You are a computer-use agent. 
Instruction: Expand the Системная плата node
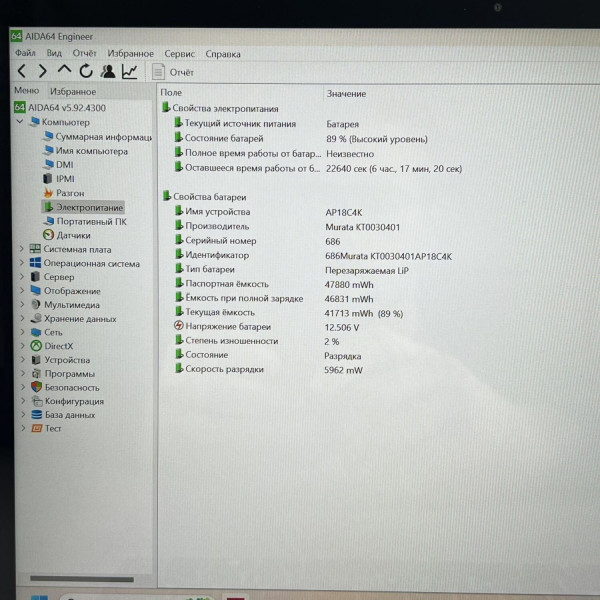[22, 249]
